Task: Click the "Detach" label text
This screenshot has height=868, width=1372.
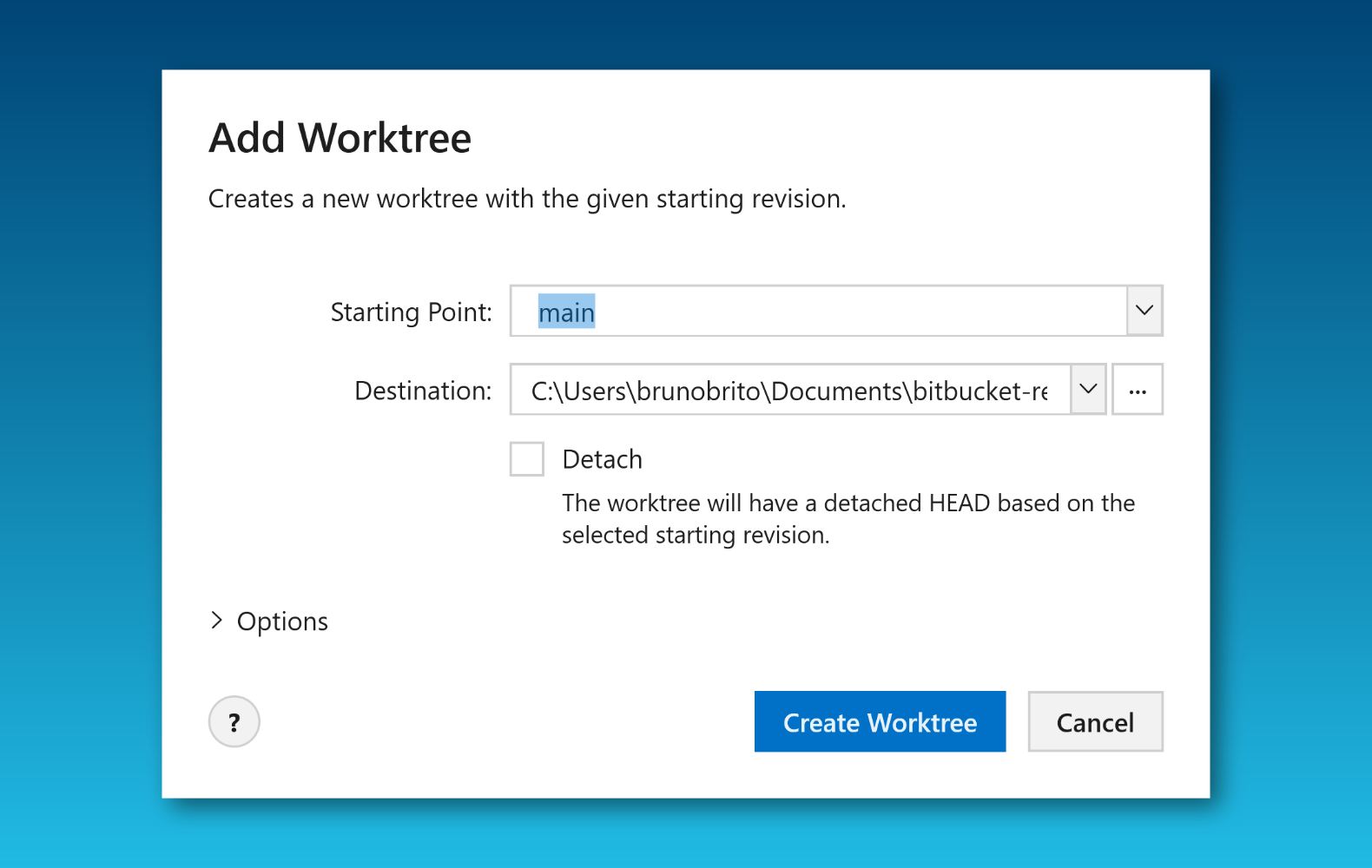Action: pos(602,459)
